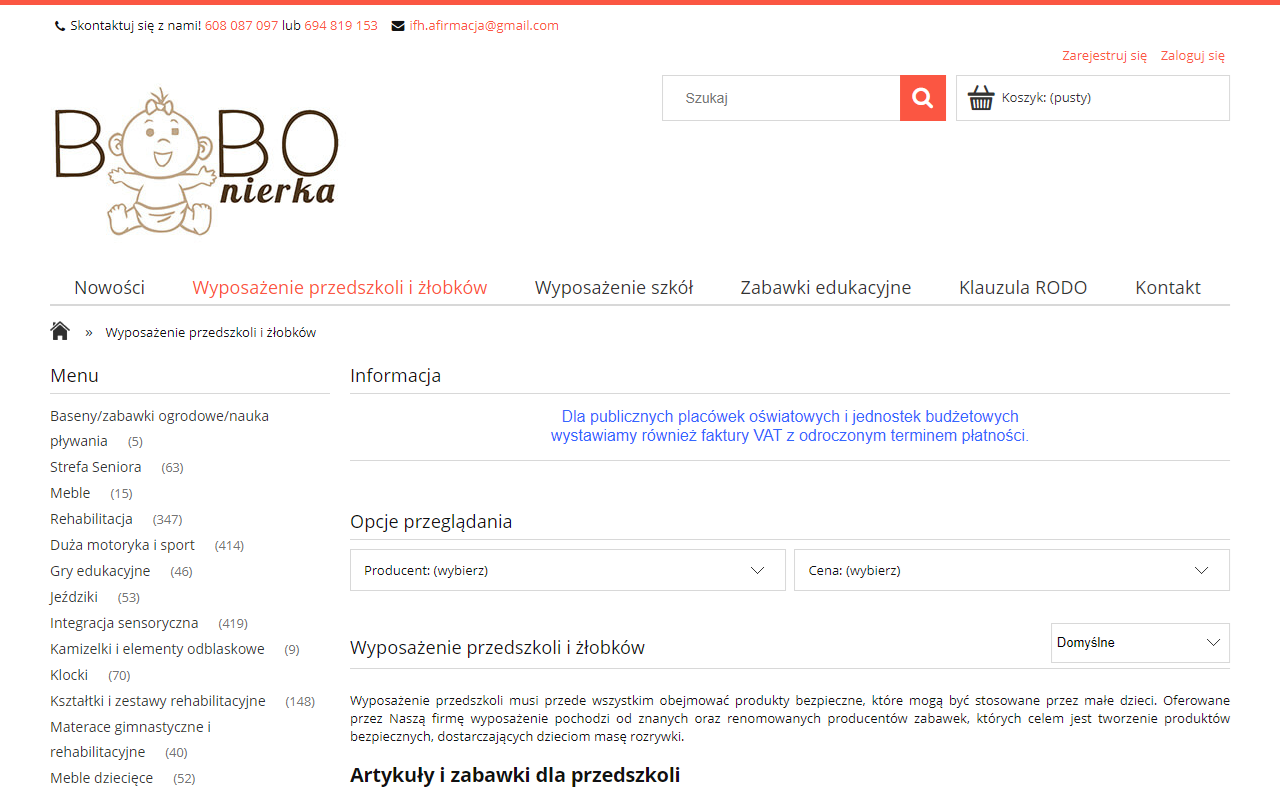The image size is (1280, 797).
Task: Open the Rehabilitacja category in Menu
Action: (91, 518)
